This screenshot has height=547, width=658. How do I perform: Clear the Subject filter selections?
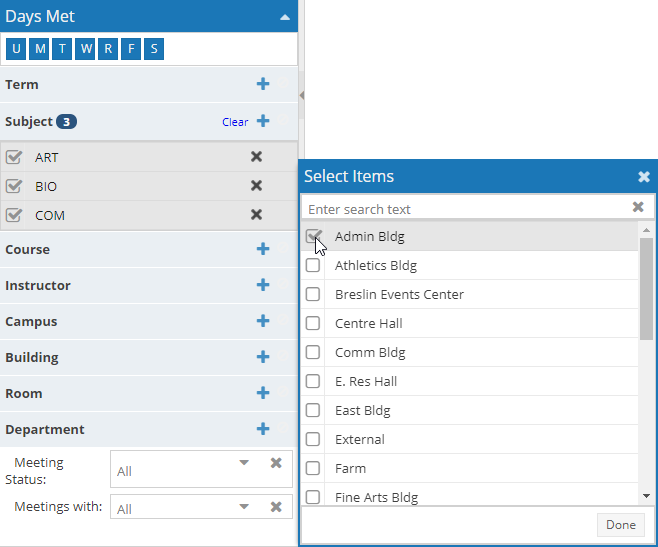pos(235,122)
